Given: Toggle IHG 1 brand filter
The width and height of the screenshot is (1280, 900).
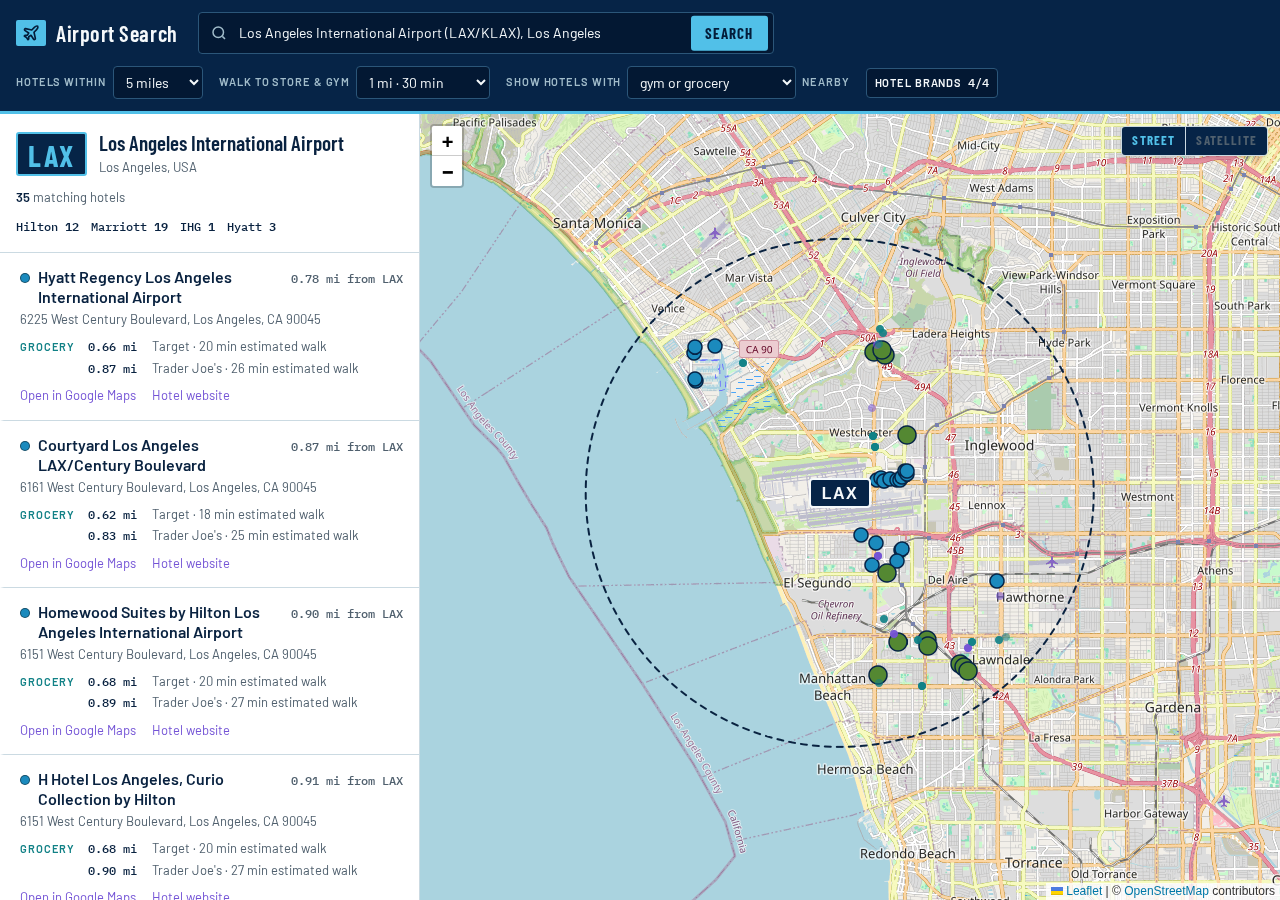Looking at the screenshot, I should point(198,227).
